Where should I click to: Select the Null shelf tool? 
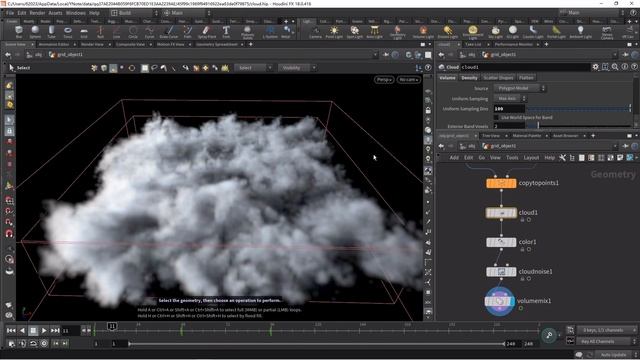100,31
